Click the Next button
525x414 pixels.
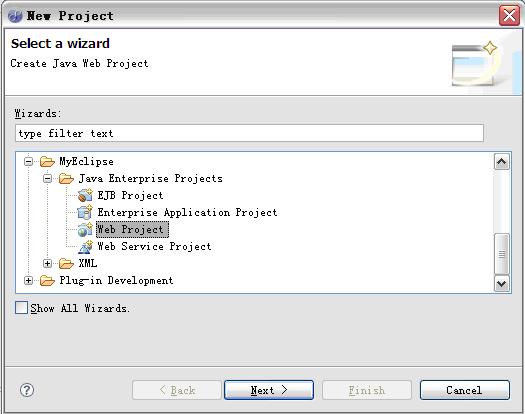[269, 390]
